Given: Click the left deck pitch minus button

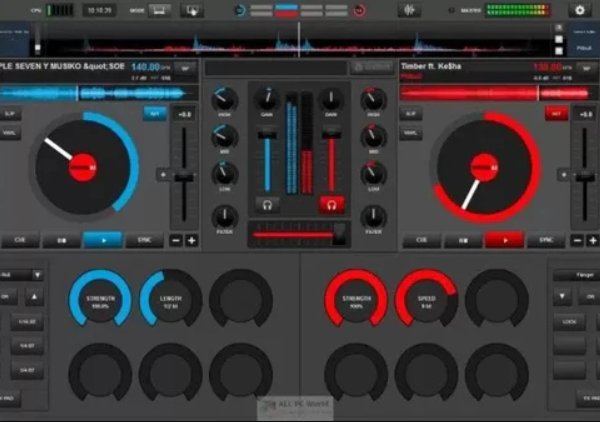Looking at the screenshot, I should 176,240.
